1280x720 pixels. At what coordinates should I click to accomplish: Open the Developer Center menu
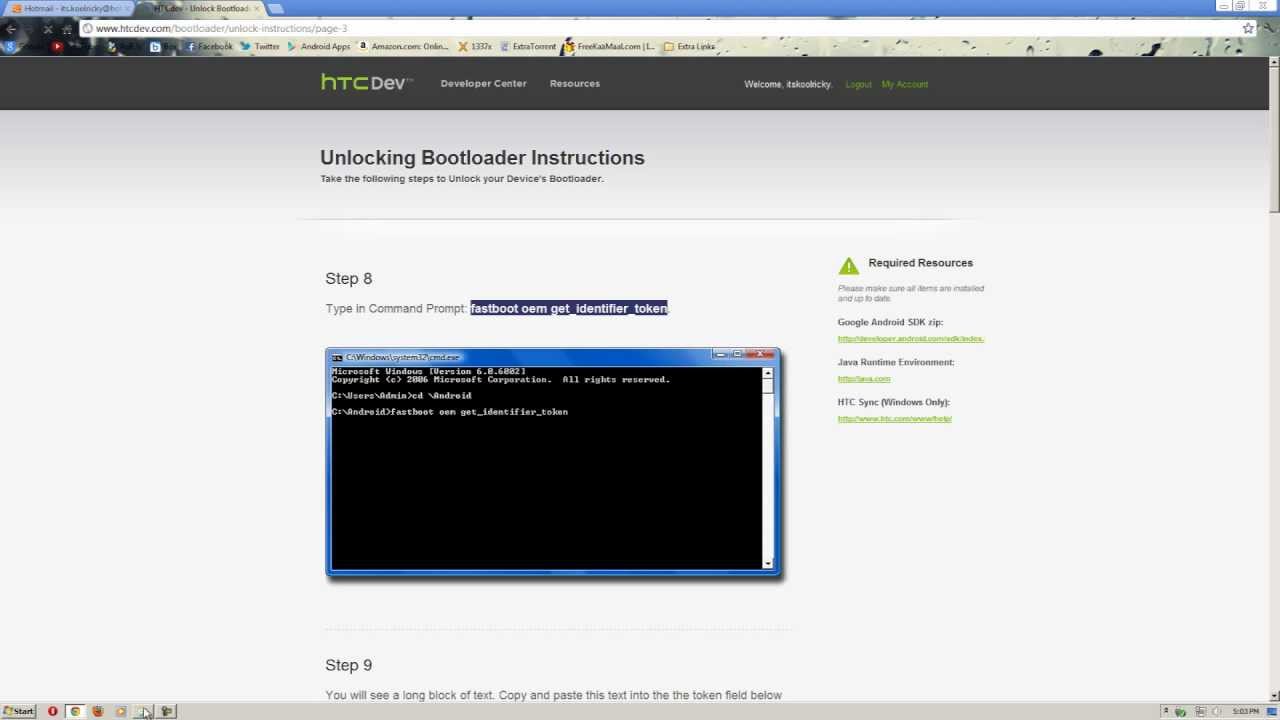coord(483,83)
